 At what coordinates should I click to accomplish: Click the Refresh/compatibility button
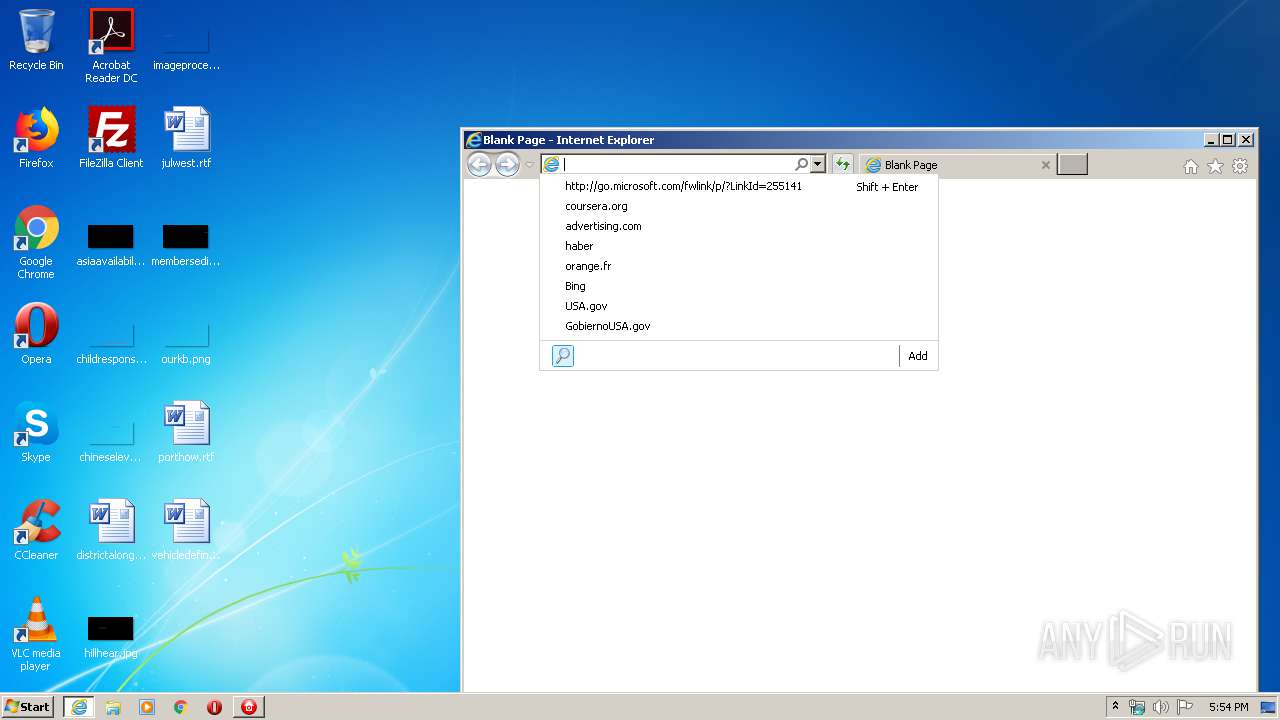pos(843,165)
